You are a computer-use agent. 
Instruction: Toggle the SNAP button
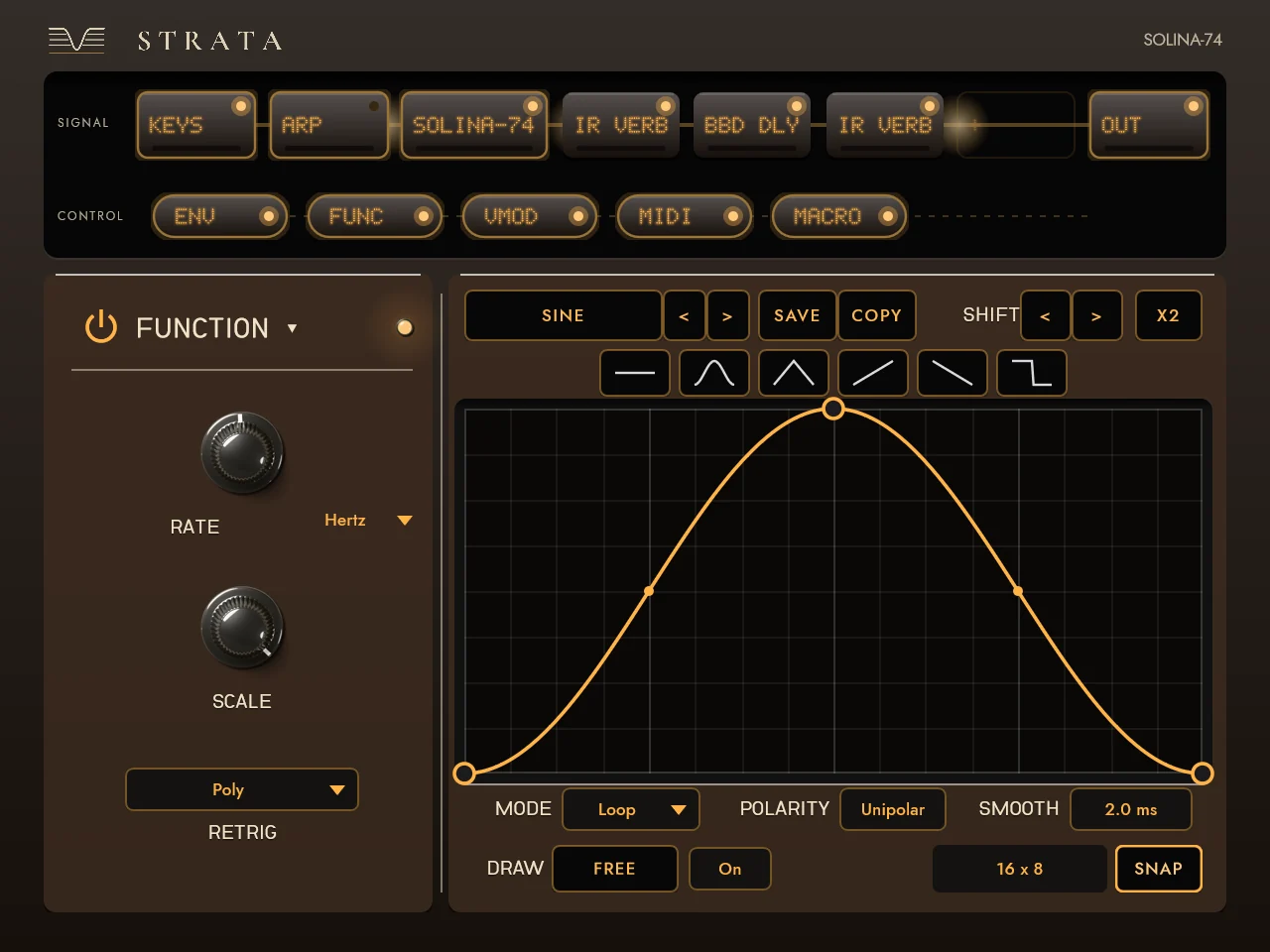[1158, 869]
